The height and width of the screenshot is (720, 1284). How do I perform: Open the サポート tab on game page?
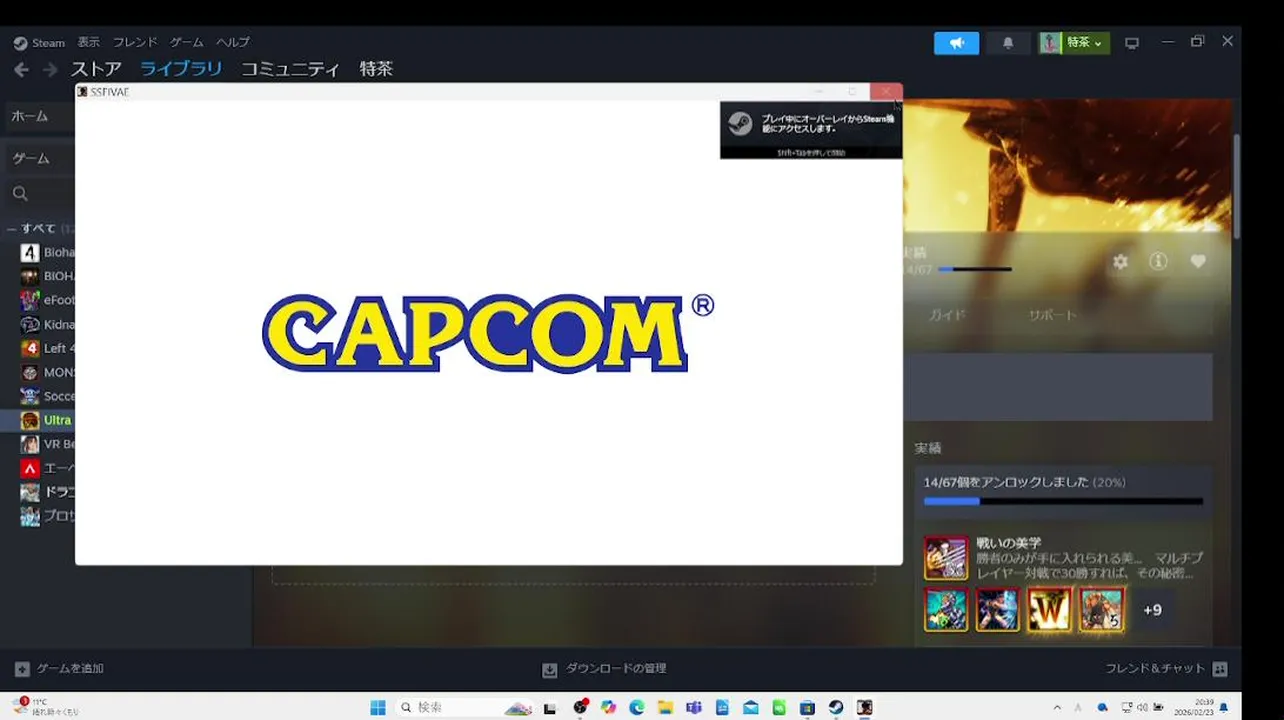pos(1052,314)
